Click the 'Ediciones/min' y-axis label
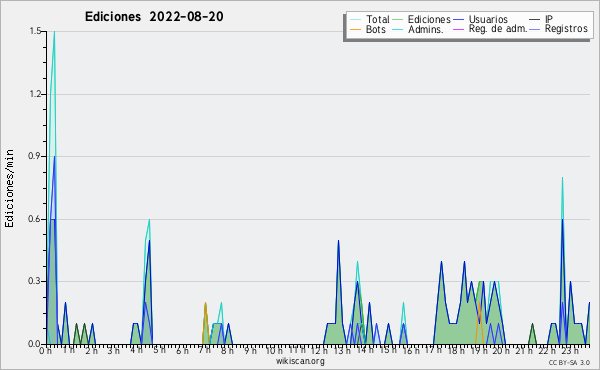 click(9, 188)
